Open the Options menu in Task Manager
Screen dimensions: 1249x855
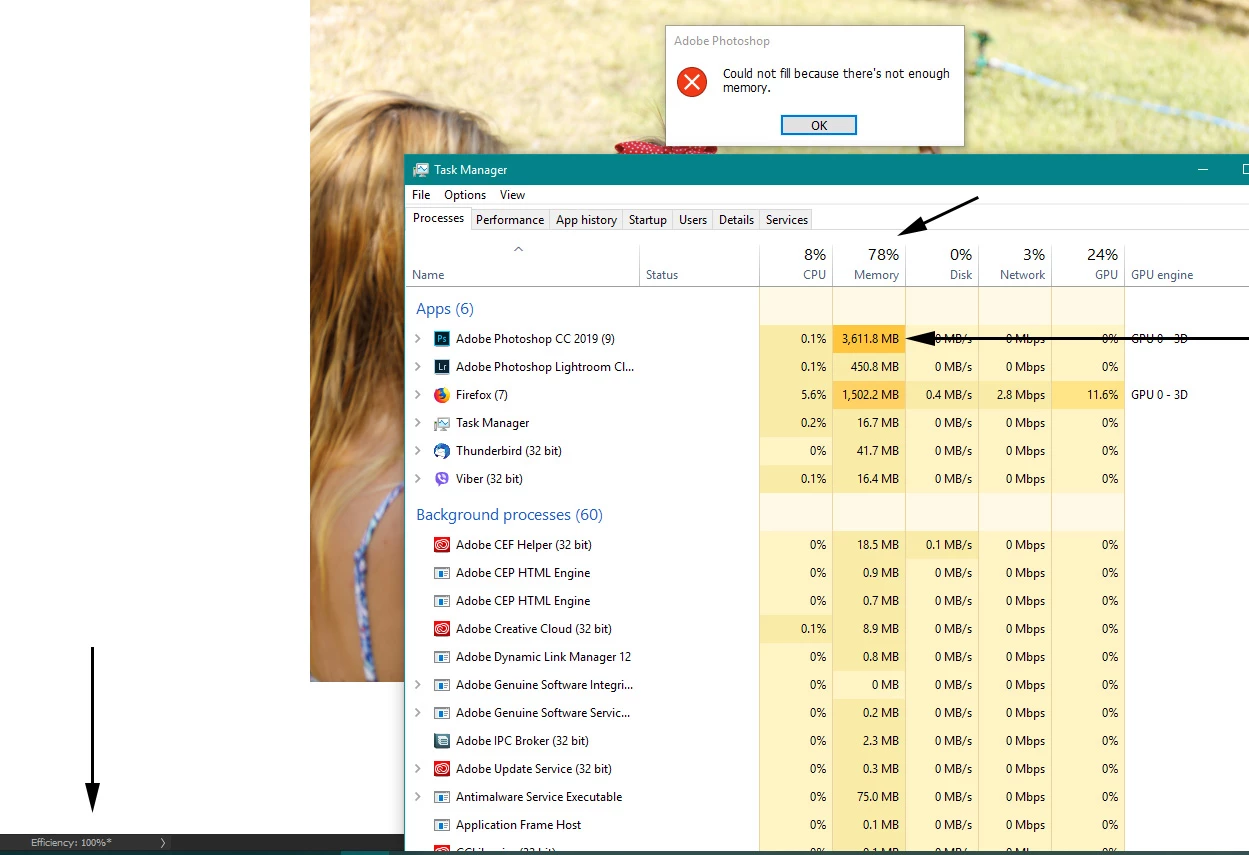tap(465, 195)
